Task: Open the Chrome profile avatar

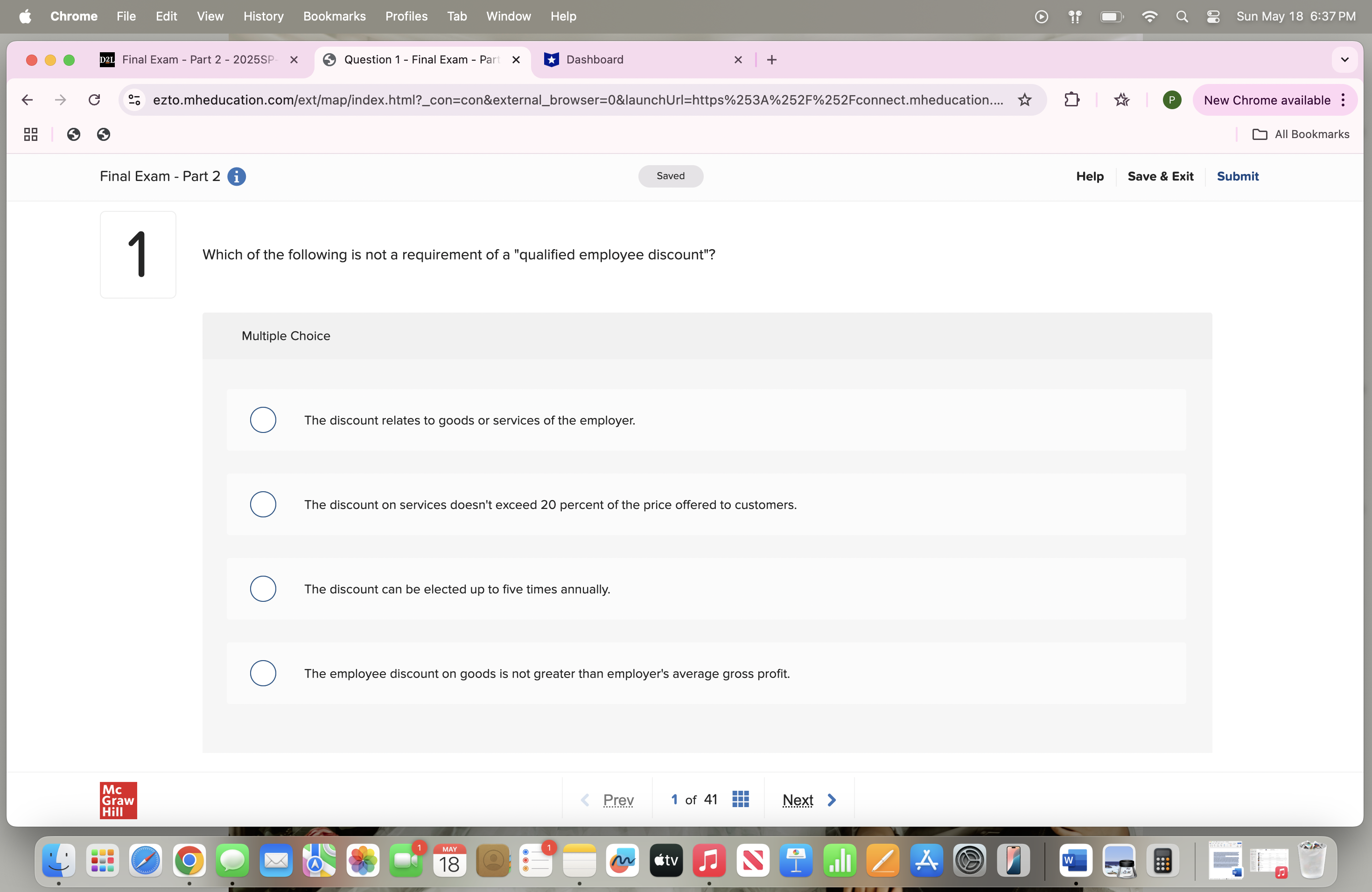Action: (1172, 100)
